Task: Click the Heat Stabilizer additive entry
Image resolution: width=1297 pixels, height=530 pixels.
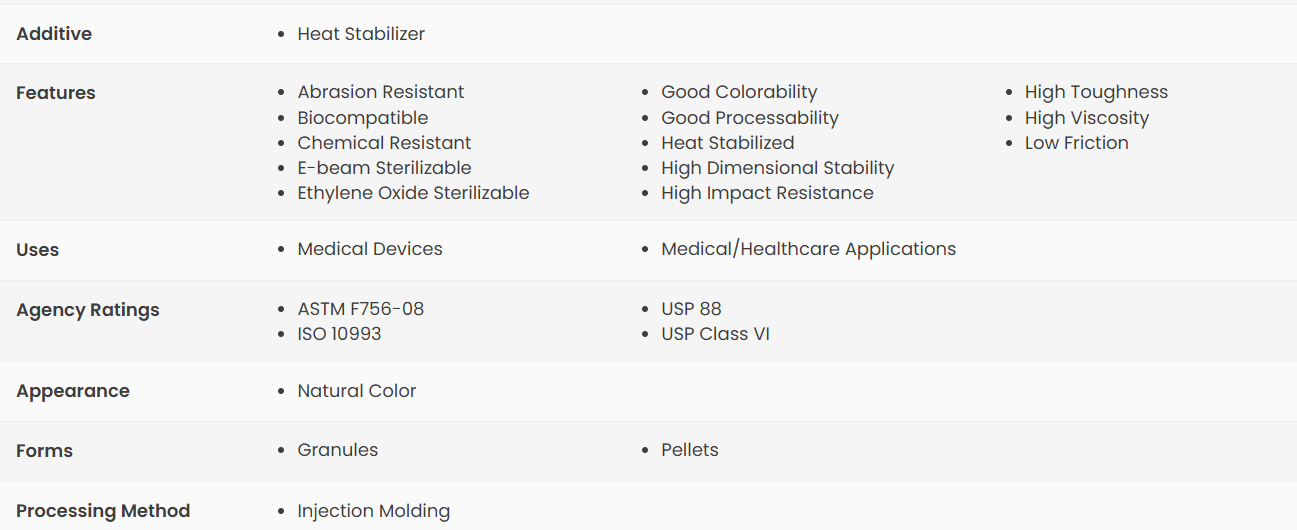Action: coord(361,34)
